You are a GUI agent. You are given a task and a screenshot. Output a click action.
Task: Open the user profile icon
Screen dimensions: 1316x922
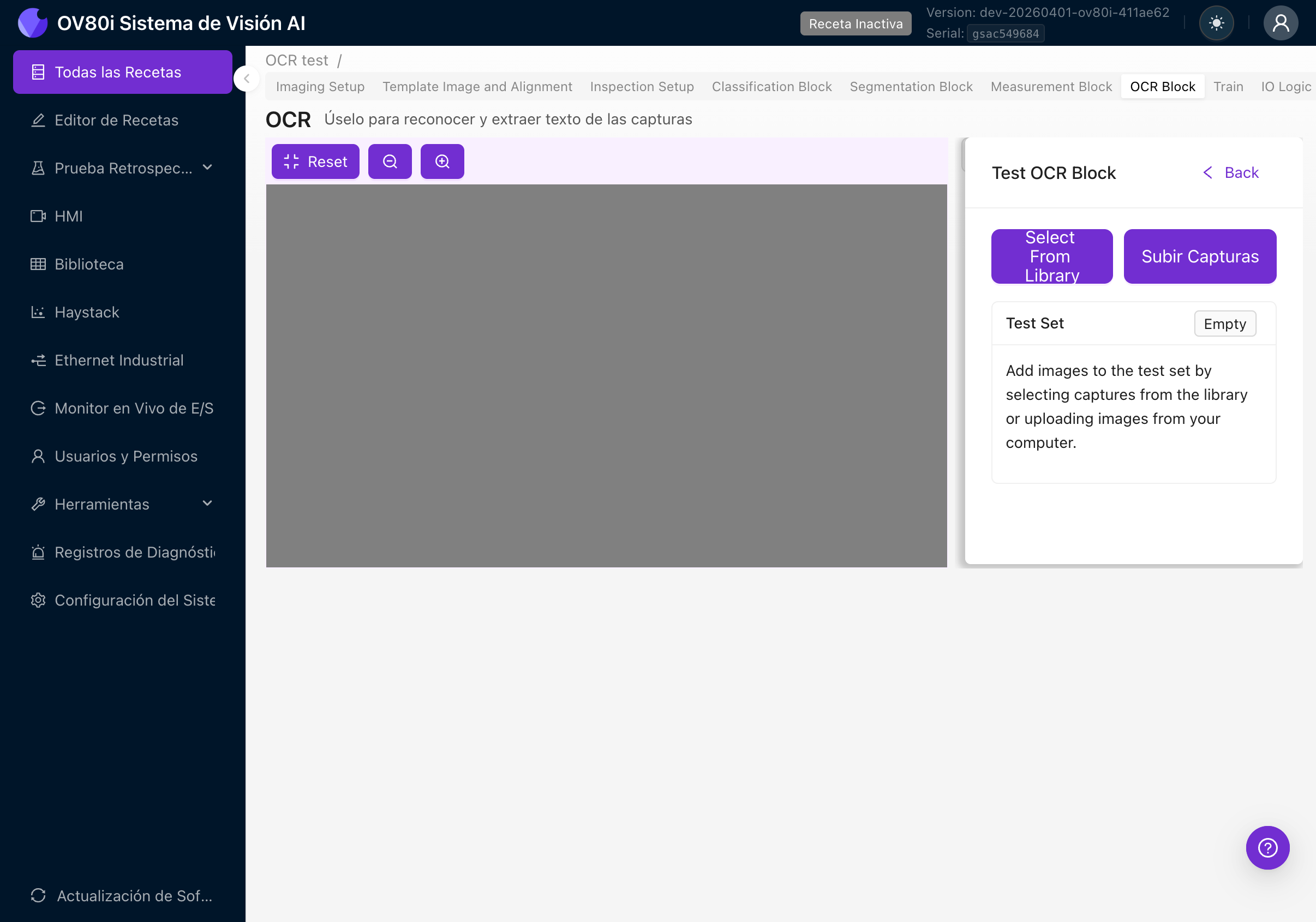[x=1281, y=23]
